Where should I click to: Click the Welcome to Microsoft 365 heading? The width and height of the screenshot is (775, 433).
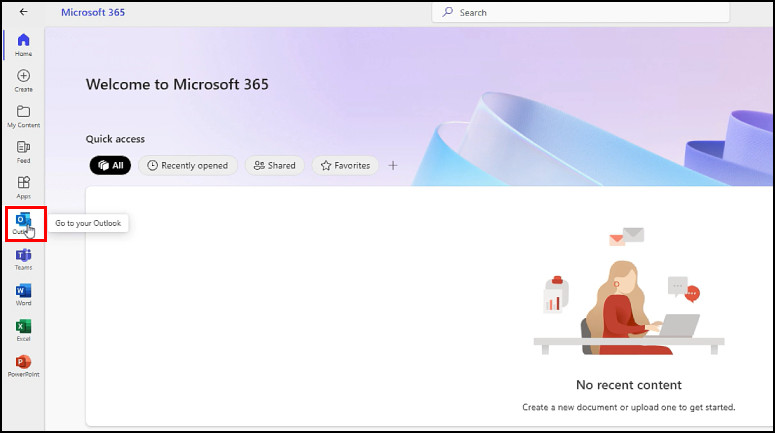177,85
